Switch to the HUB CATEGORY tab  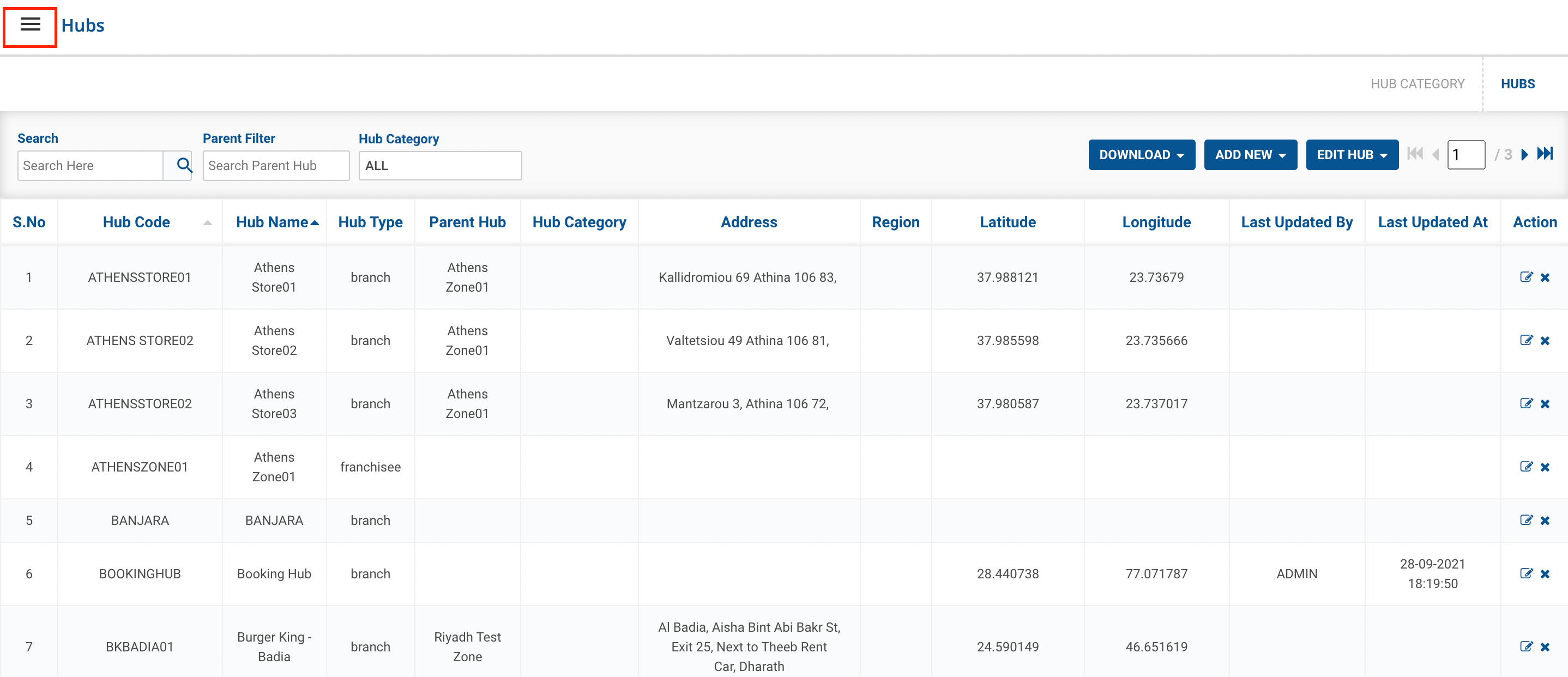pyautogui.click(x=1417, y=84)
